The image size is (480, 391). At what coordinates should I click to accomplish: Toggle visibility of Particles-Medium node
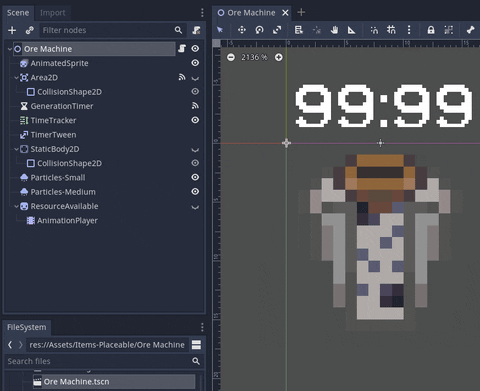pos(195,191)
